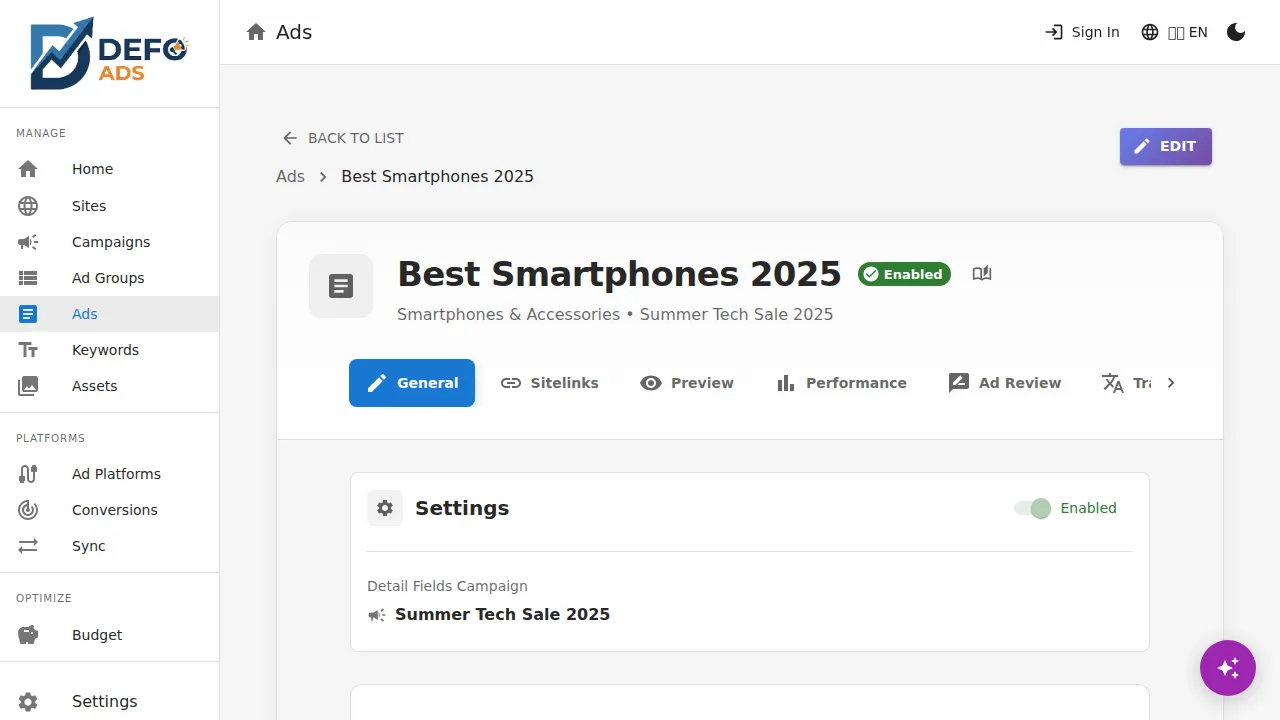This screenshot has width=1280, height=720.
Task: Click the Keywords text icon
Action: point(28,350)
